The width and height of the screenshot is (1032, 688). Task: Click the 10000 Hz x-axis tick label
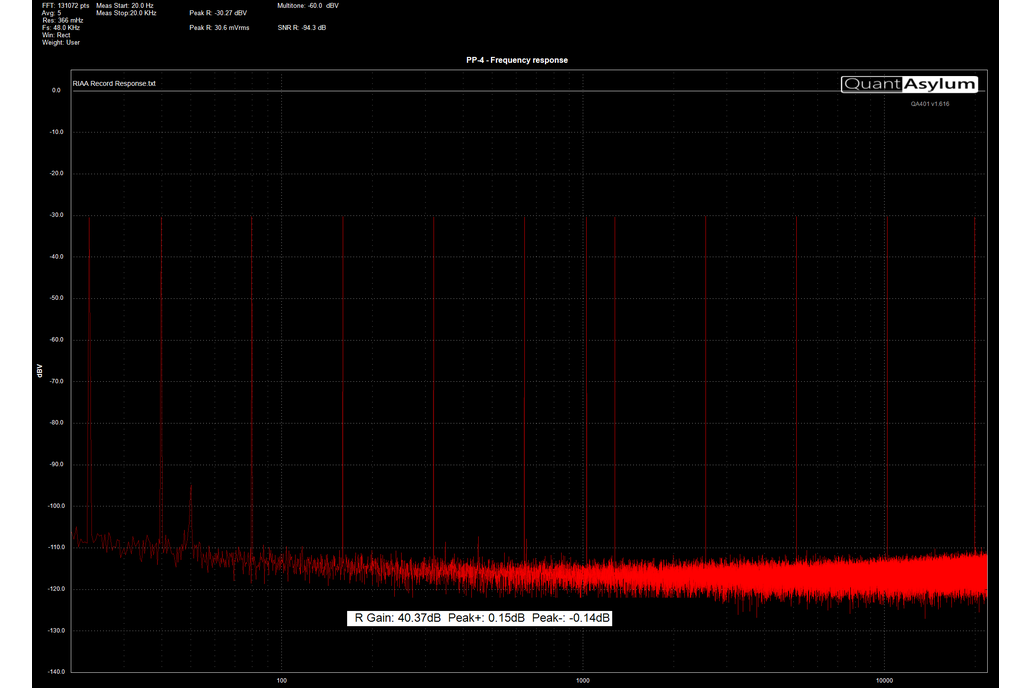point(884,681)
